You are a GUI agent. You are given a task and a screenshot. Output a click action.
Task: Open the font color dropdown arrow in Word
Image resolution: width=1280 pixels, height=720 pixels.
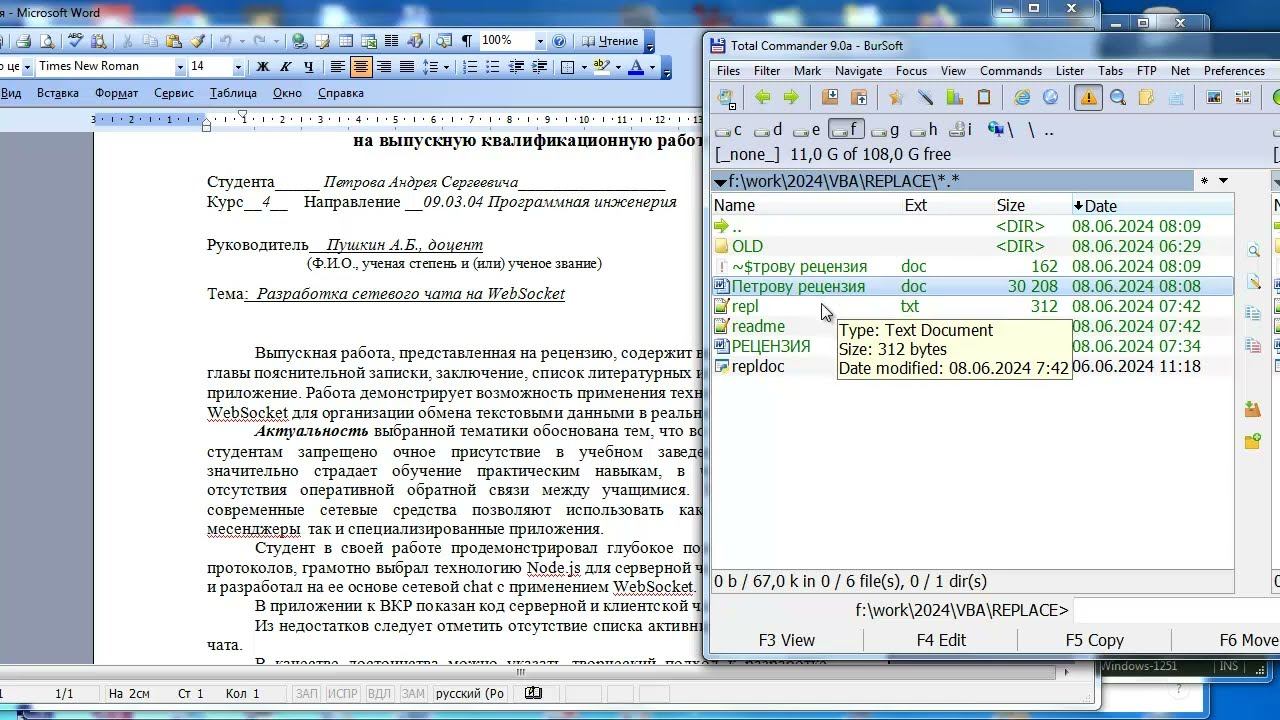tap(652, 67)
